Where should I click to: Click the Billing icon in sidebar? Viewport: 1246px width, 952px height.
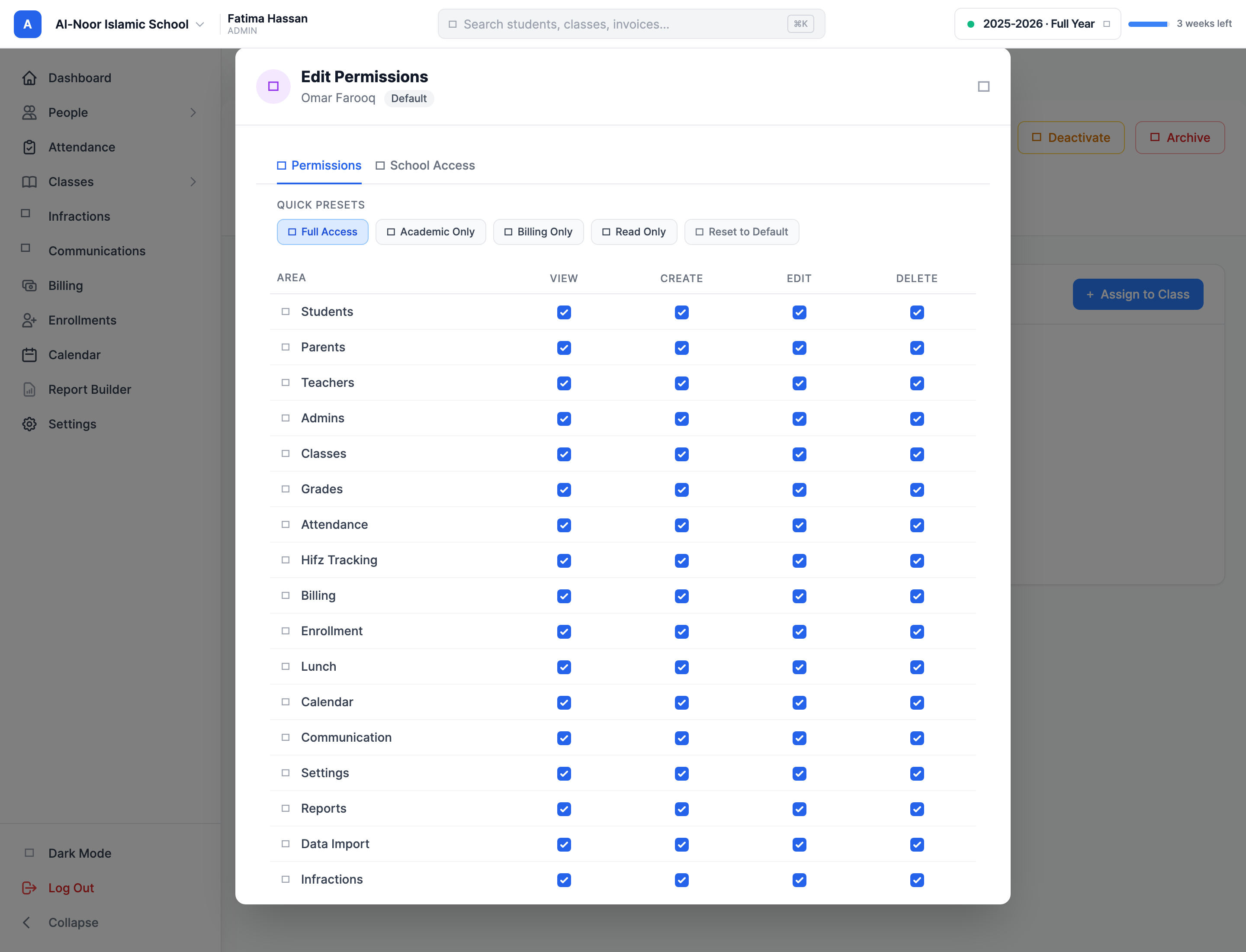[x=29, y=286]
